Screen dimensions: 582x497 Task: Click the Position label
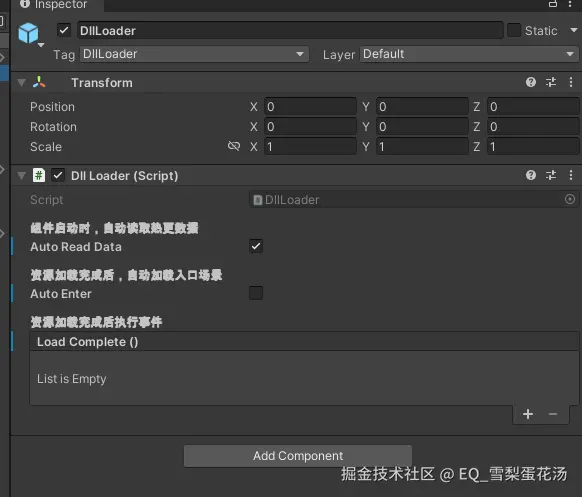(x=52, y=107)
